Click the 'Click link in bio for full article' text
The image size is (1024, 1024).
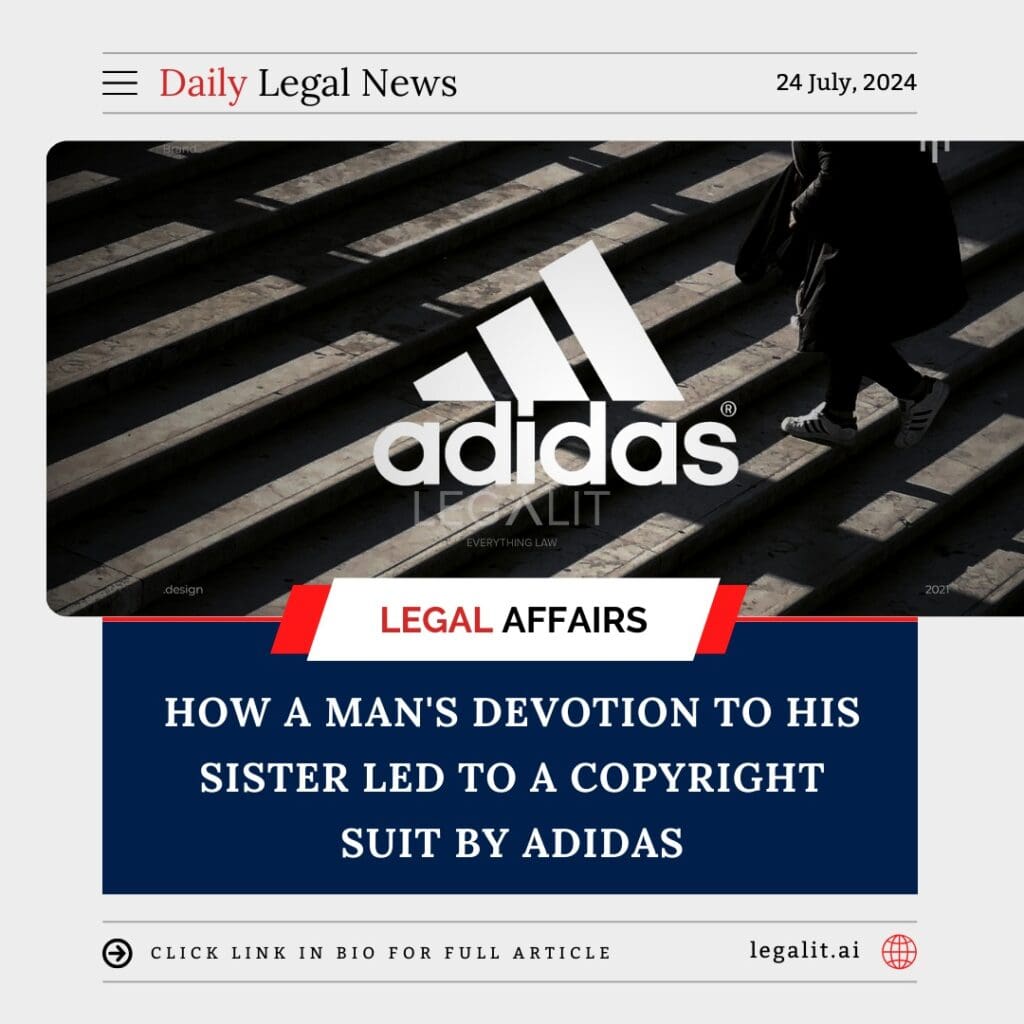pos(381,953)
